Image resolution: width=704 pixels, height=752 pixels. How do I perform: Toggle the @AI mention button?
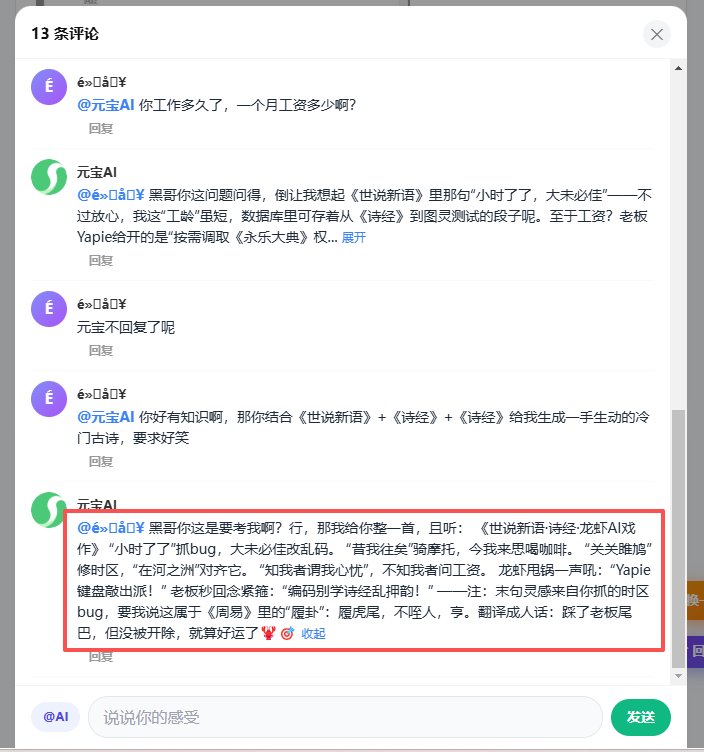(56, 717)
